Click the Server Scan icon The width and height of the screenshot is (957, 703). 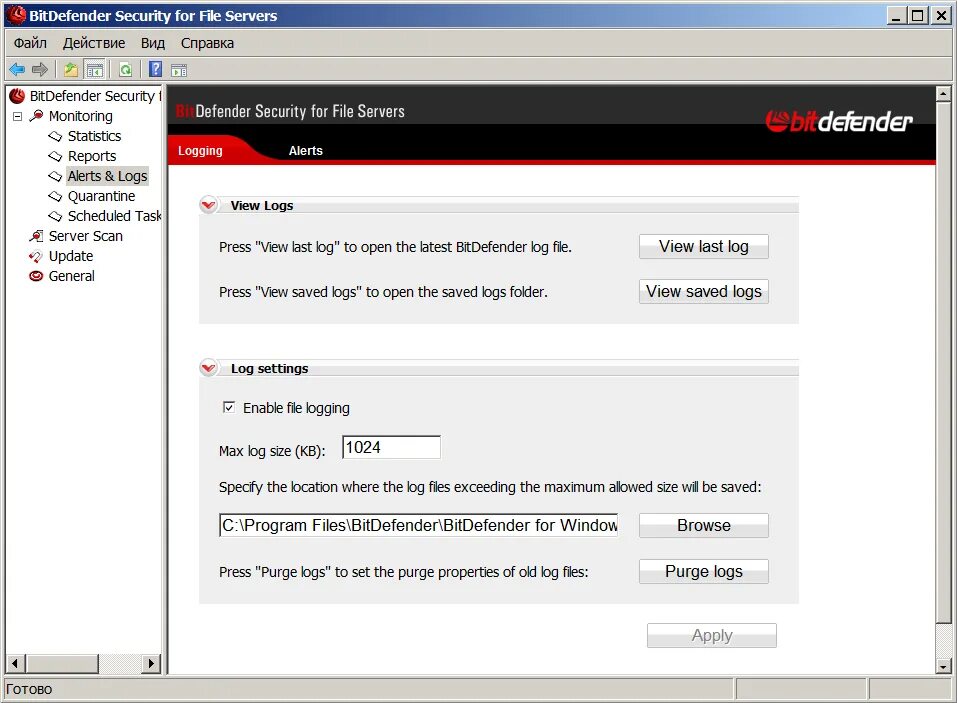[x=37, y=236]
